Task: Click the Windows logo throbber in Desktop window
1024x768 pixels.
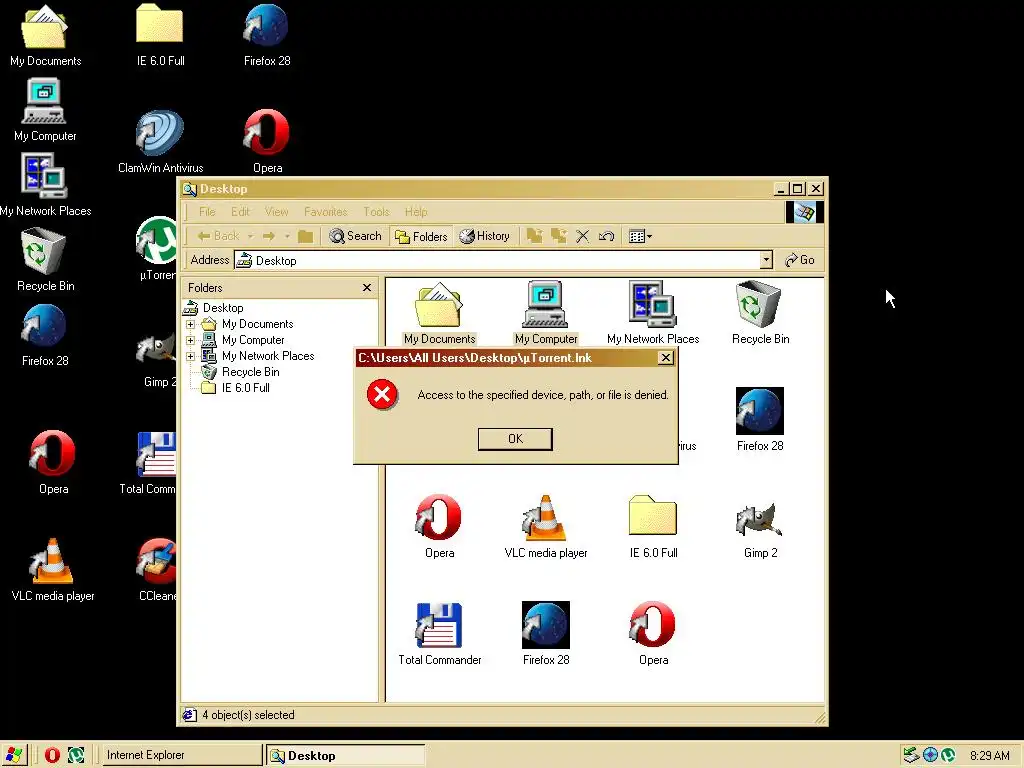Action: (804, 212)
